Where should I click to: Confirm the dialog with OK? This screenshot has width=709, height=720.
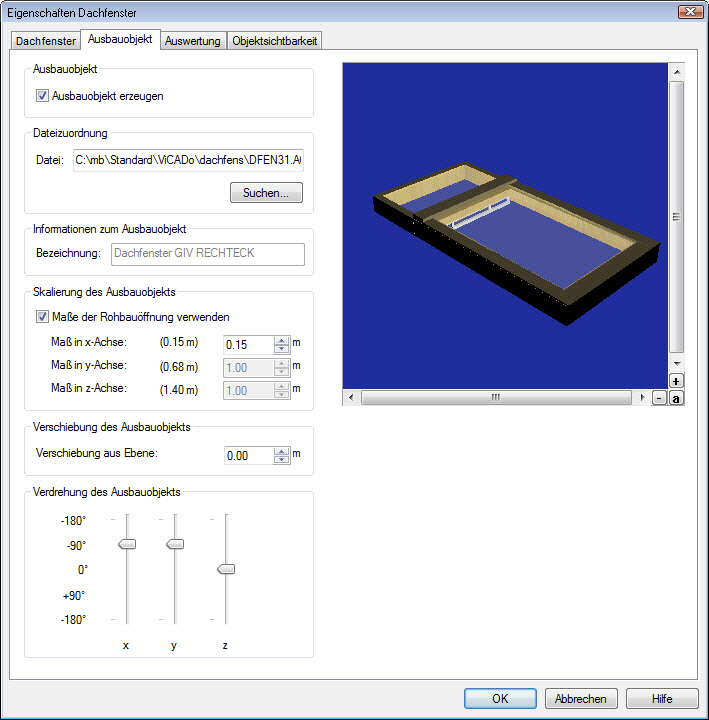click(x=500, y=698)
